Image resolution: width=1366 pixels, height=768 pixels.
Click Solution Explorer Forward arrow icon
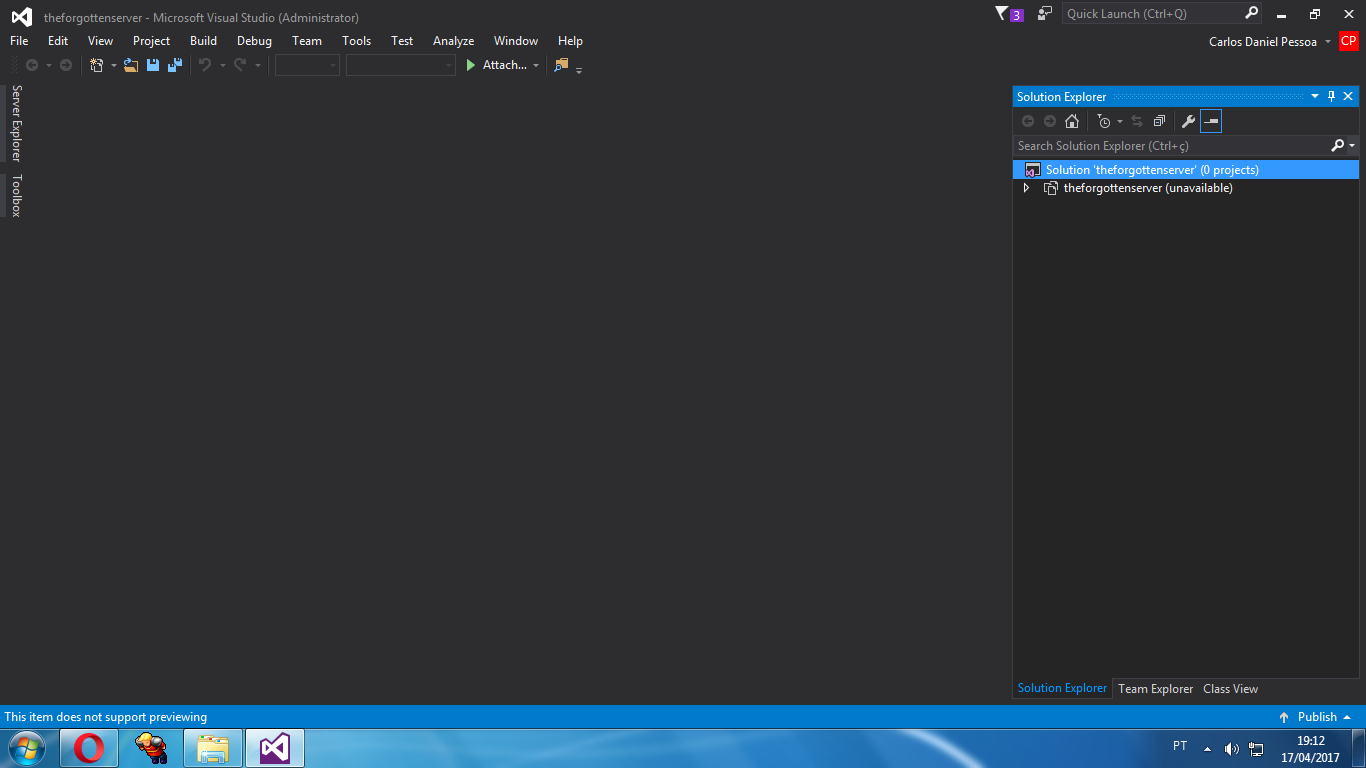coord(1050,121)
